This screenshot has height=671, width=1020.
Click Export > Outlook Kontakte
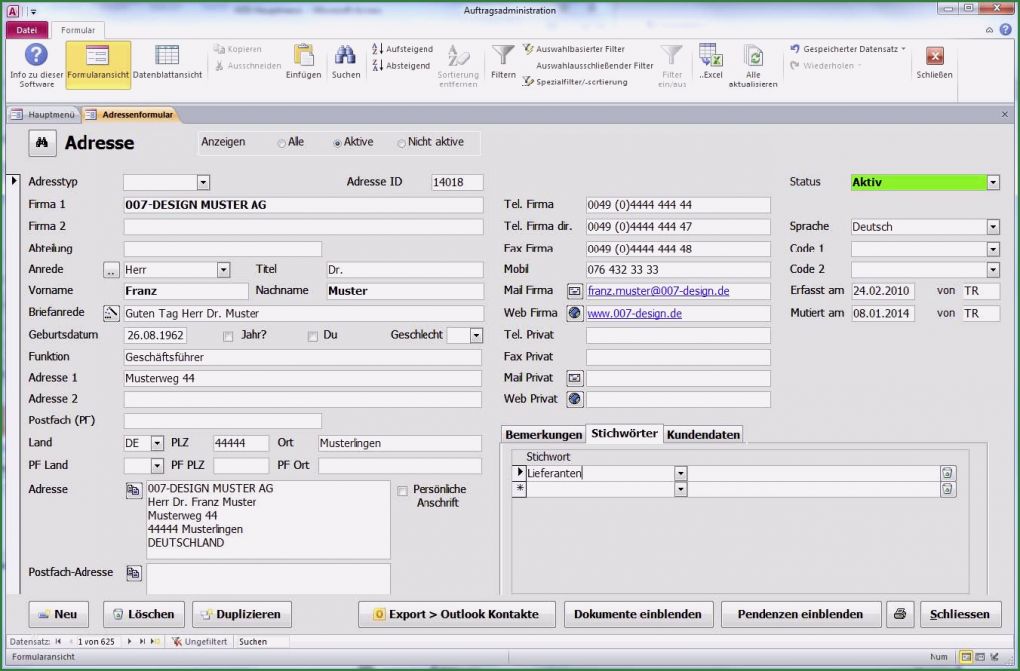pos(456,614)
